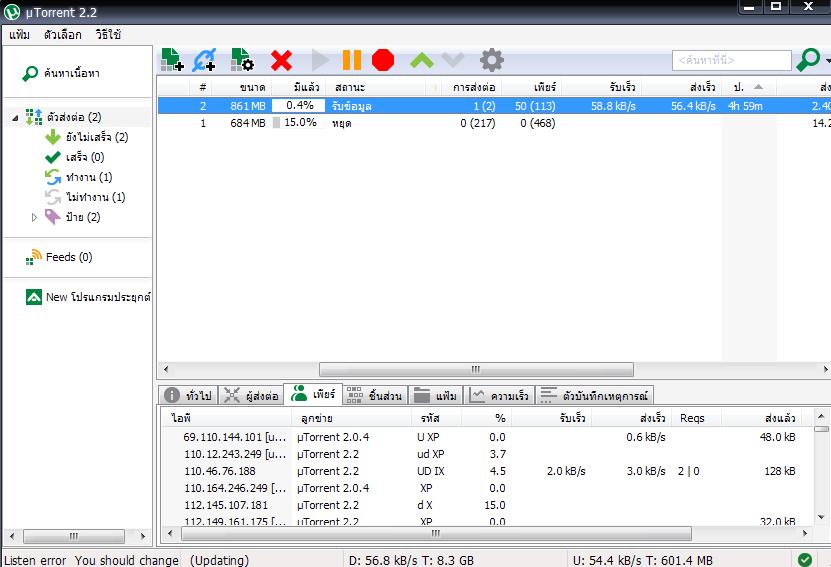Switch to the ความเร็ว speed tab
The width and height of the screenshot is (831, 567).
[499, 395]
